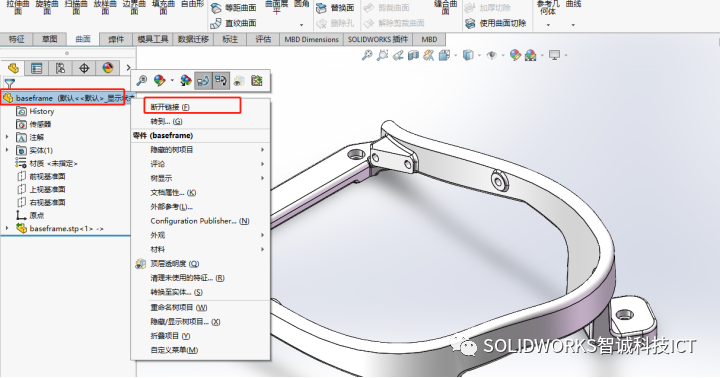Click the Zoom to Fit magnifier icon

(x=366, y=56)
